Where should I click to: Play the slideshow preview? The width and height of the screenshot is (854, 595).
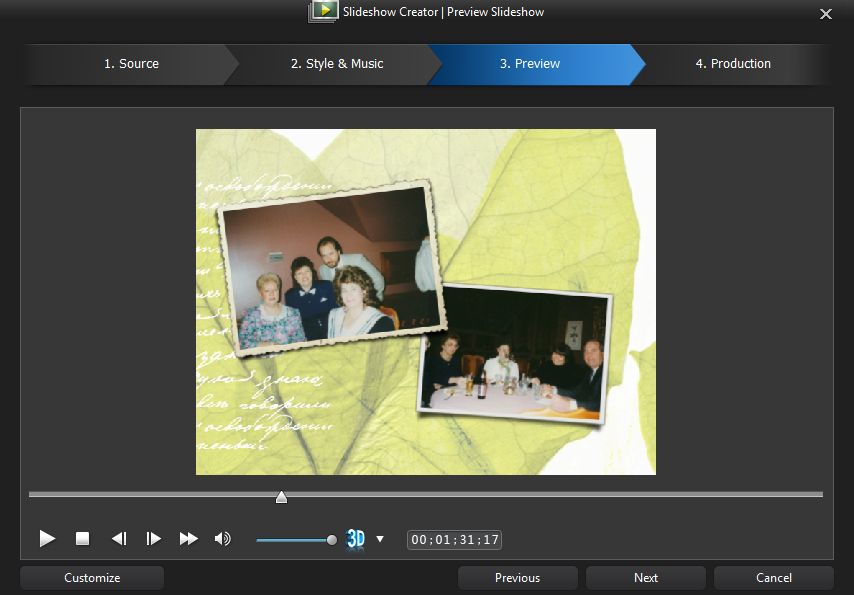[x=47, y=539]
